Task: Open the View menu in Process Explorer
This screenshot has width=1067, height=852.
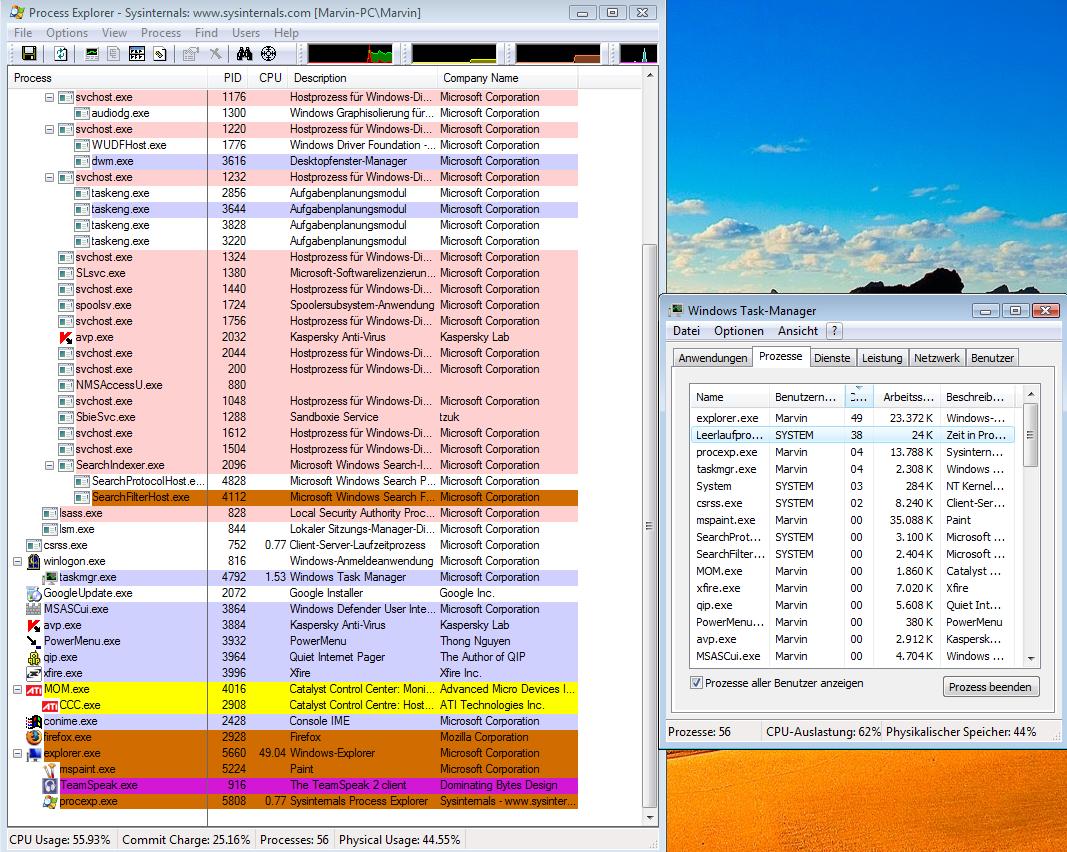Action: pos(114,33)
